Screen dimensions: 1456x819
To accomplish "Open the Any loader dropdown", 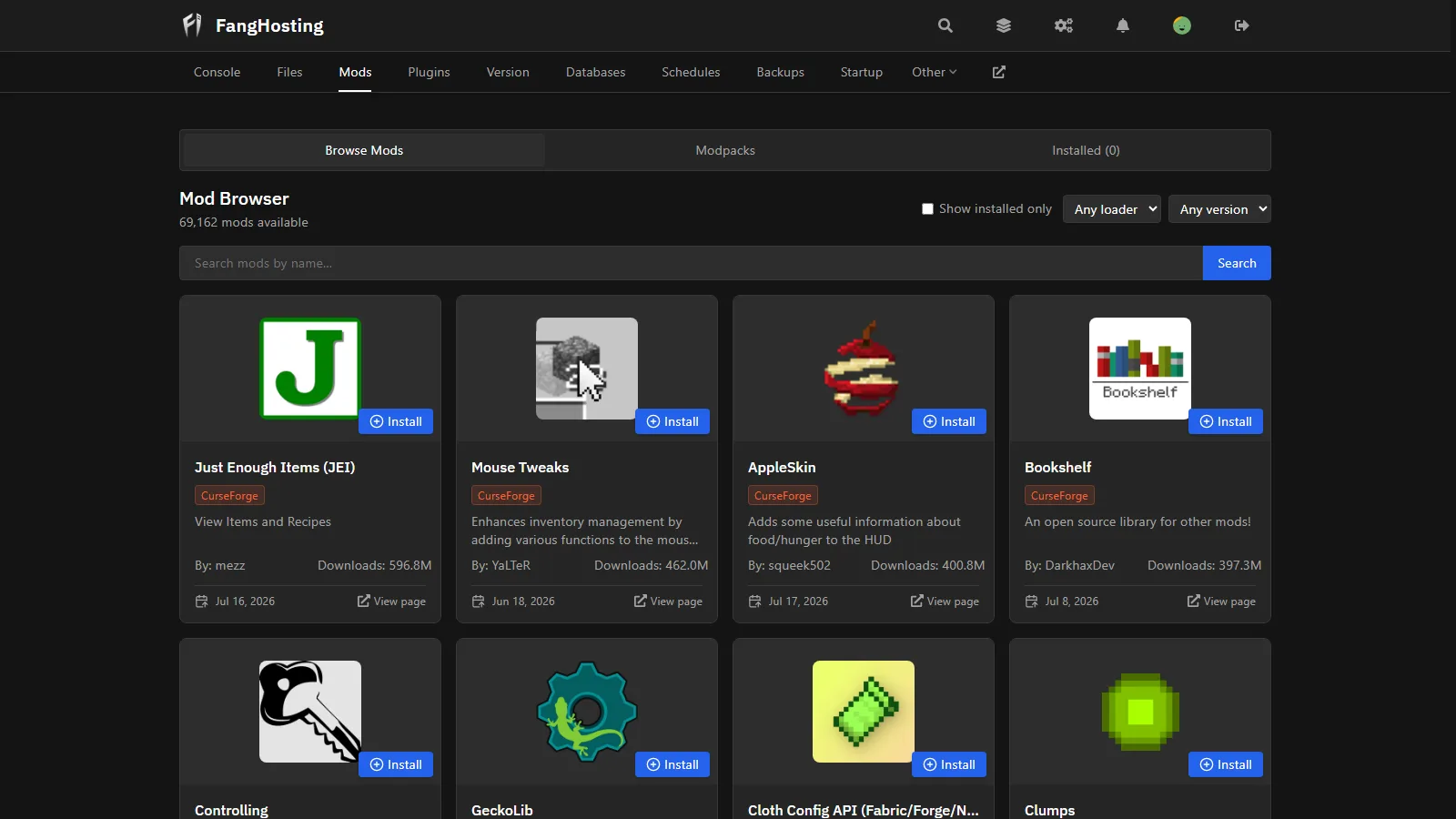I will coord(1112,209).
